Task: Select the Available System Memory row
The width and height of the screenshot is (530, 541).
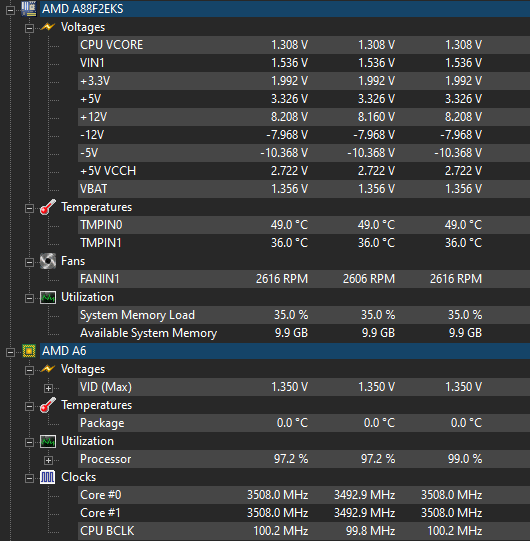Action: pyautogui.click(x=304, y=333)
